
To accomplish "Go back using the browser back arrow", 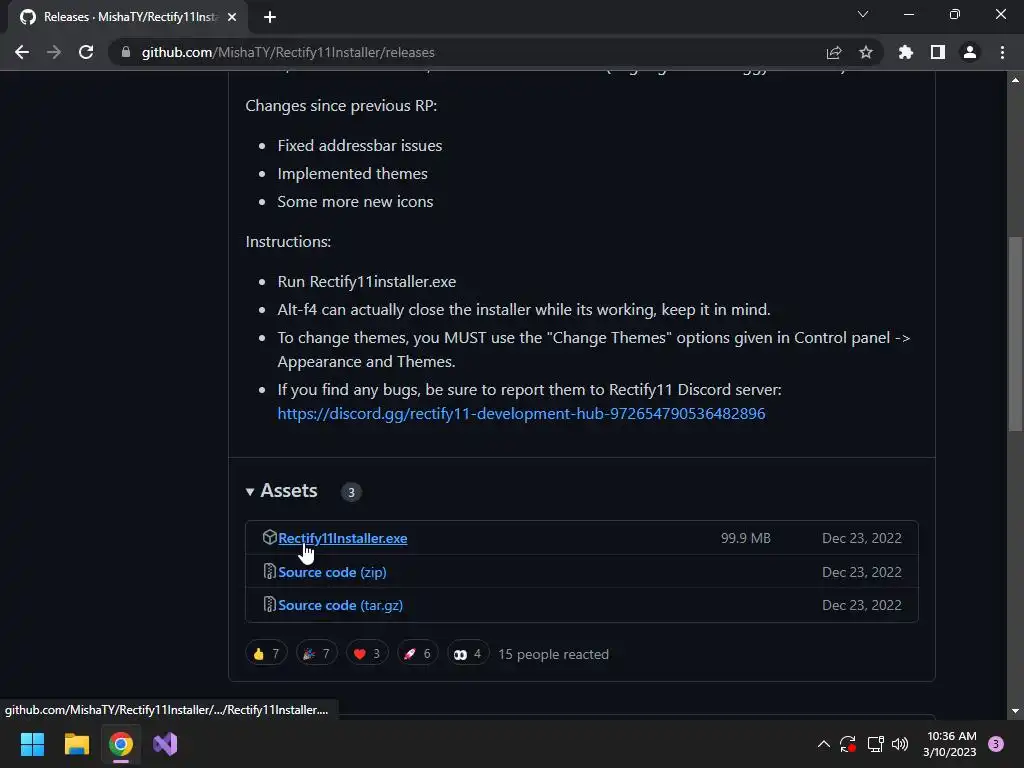I will click(x=22, y=52).
